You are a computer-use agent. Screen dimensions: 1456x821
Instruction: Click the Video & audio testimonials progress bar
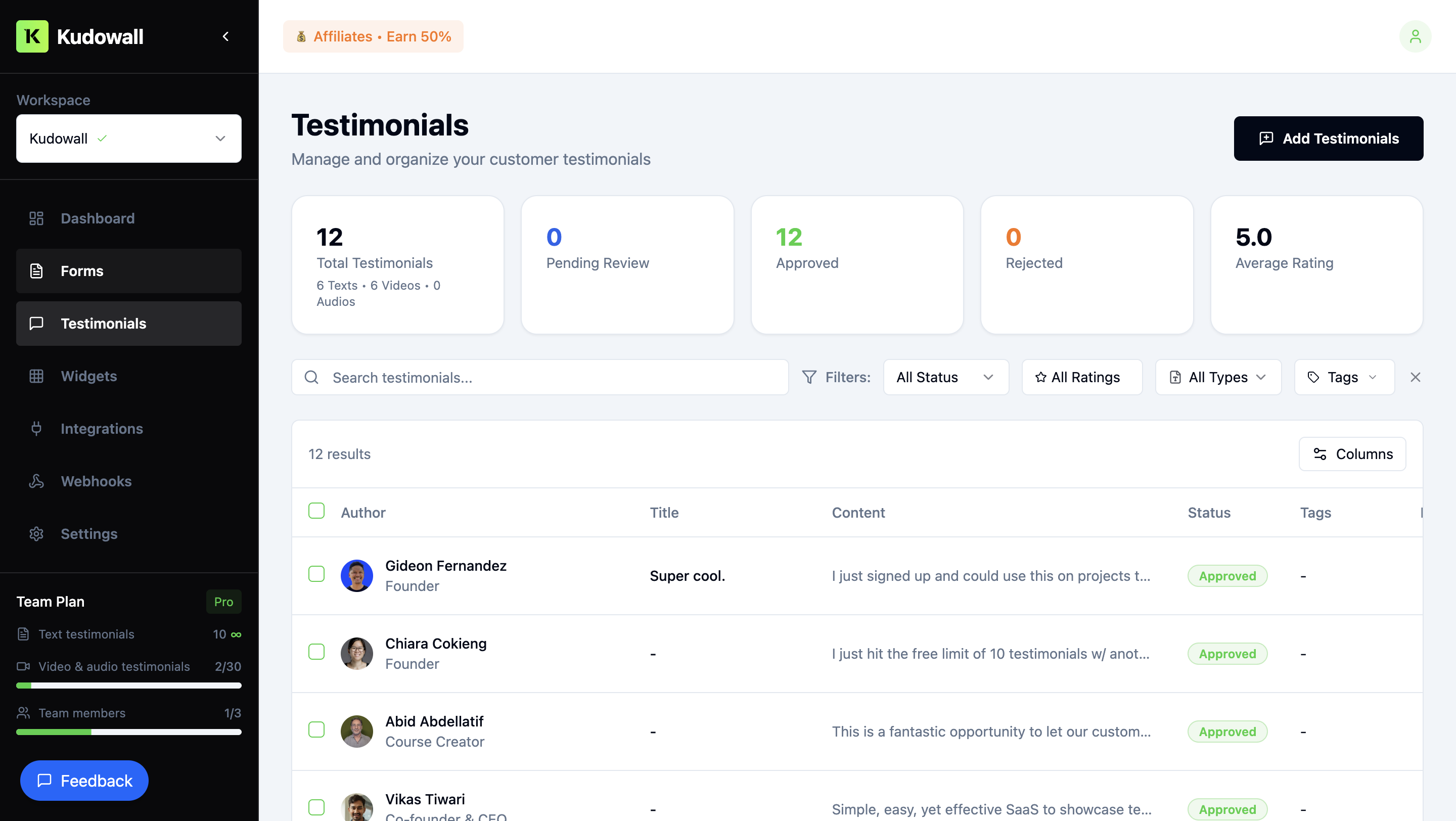tap(128, 686)
